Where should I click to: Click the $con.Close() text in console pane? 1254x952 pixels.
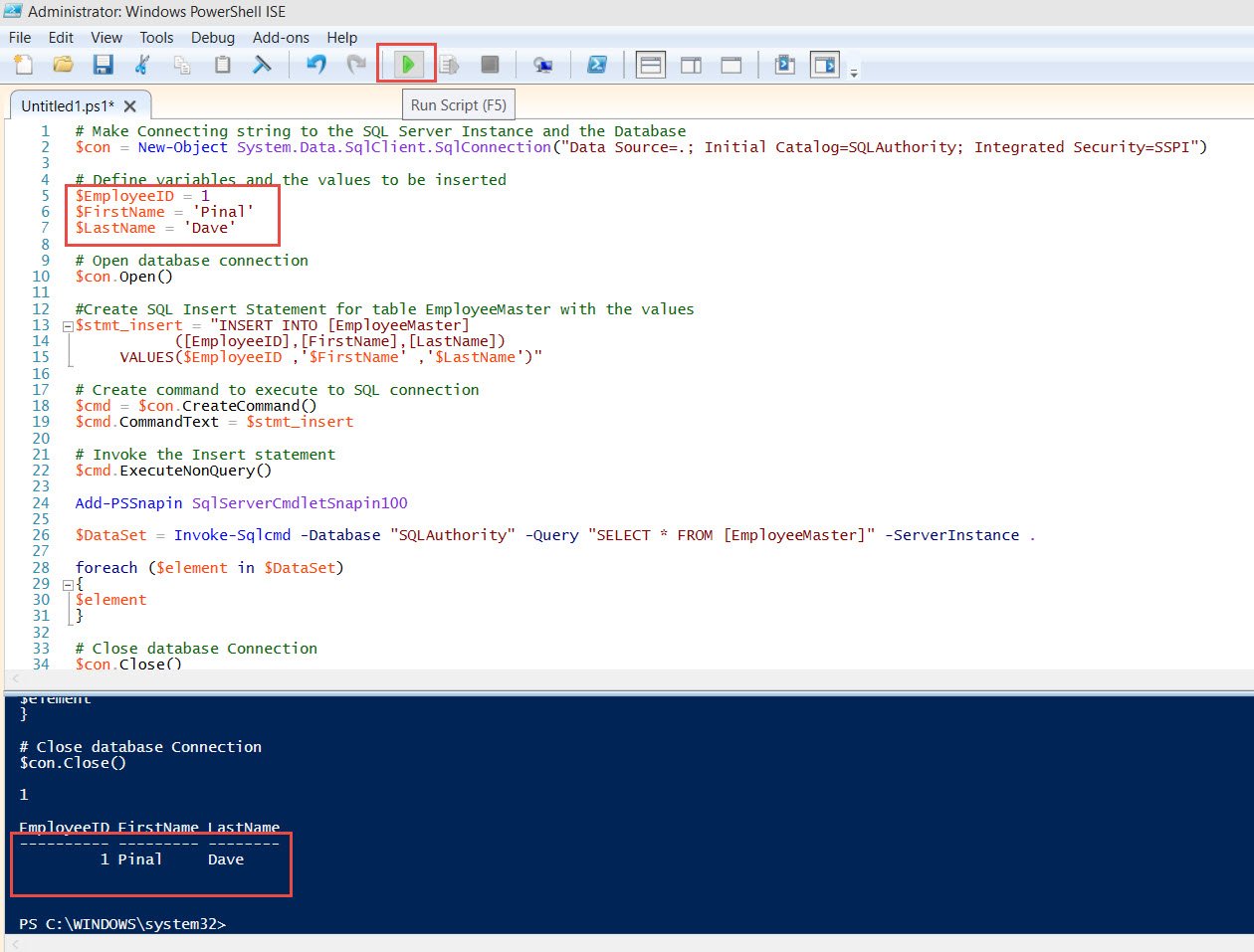(73, 763)
